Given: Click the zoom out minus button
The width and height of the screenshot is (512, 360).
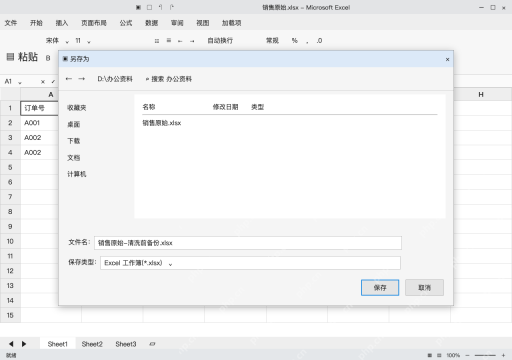Looking at the screenshot, I should coord(467,355).
